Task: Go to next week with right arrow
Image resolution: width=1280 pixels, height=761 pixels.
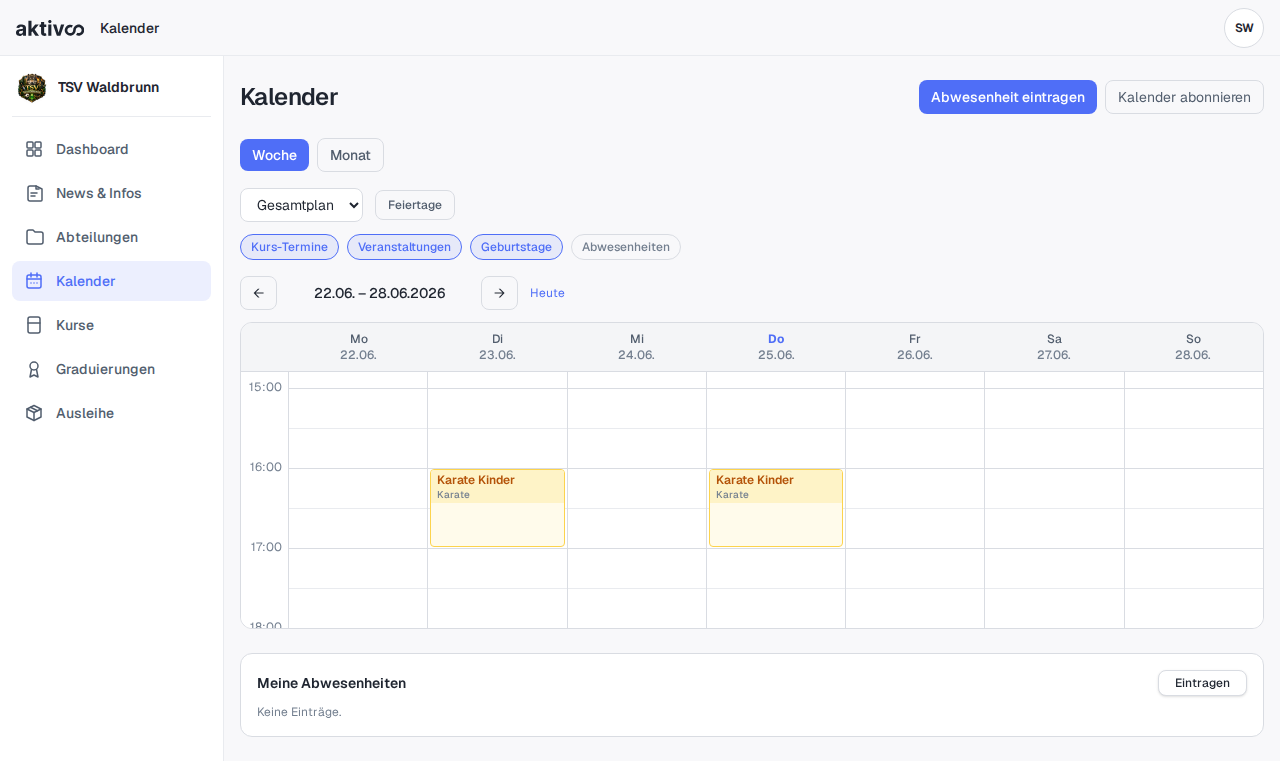Action: point(499,293)
